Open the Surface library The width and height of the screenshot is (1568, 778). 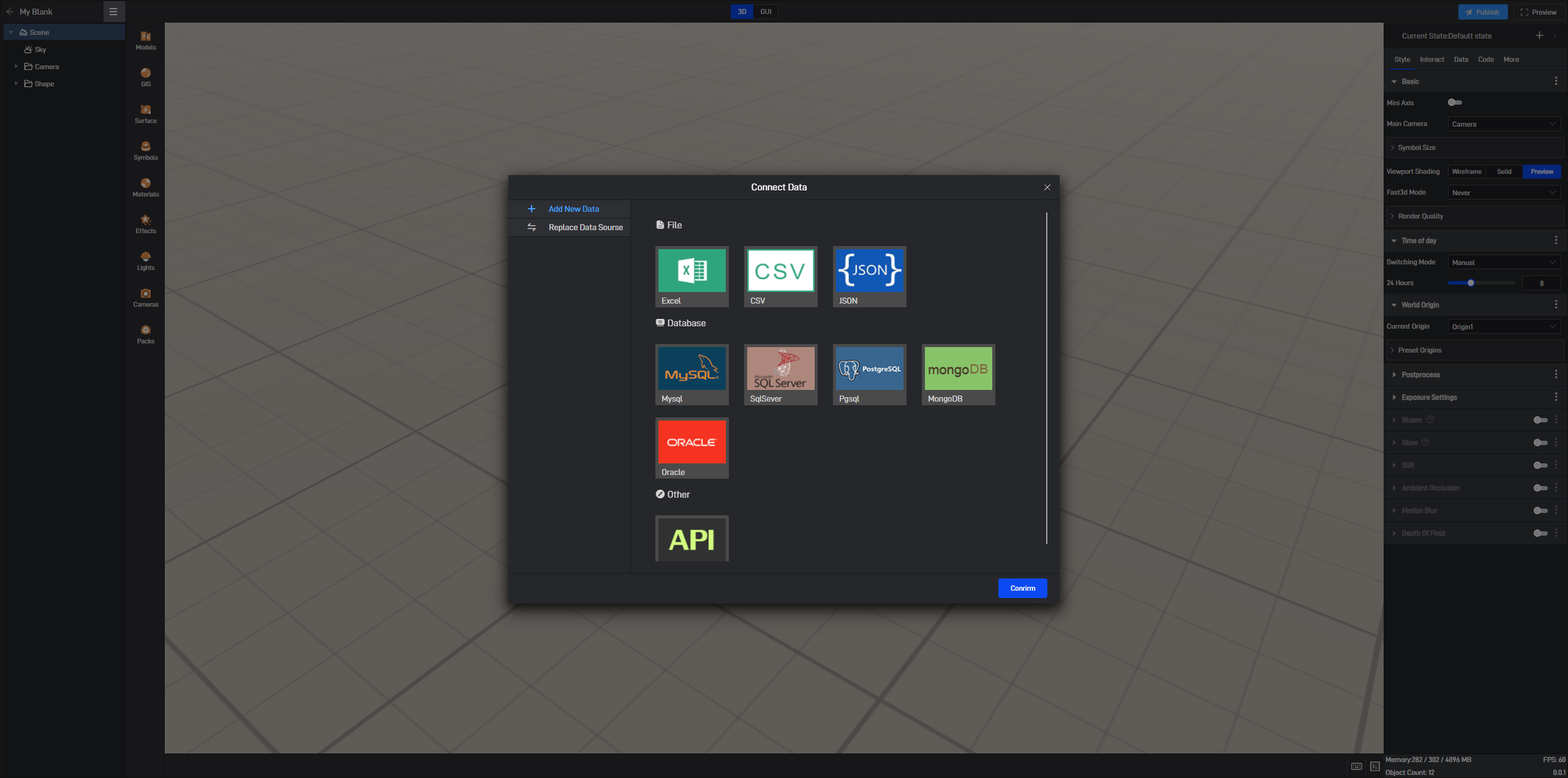tap(146, 114)
